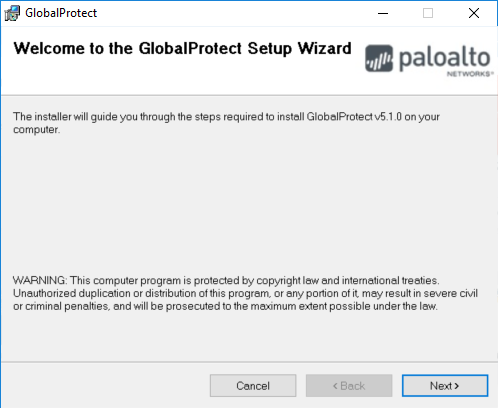Viewport: 498px width, 408px height.
Task: Click the word 'computer.' in the description
Action: click(37, 130)
